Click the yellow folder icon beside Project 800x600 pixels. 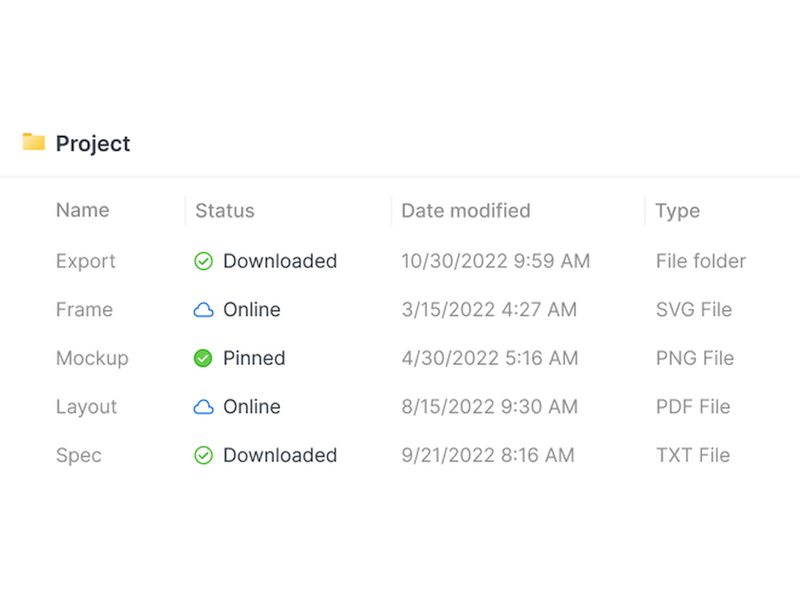coord(34,143)
